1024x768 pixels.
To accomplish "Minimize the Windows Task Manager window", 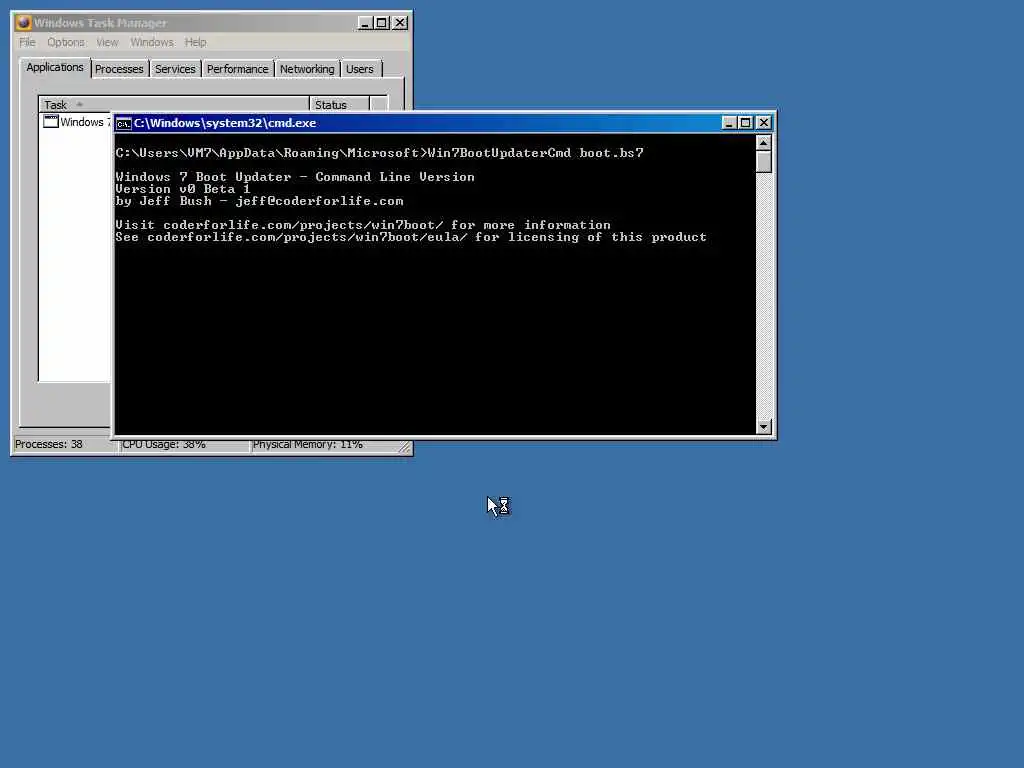I will [x=365, y=23].
